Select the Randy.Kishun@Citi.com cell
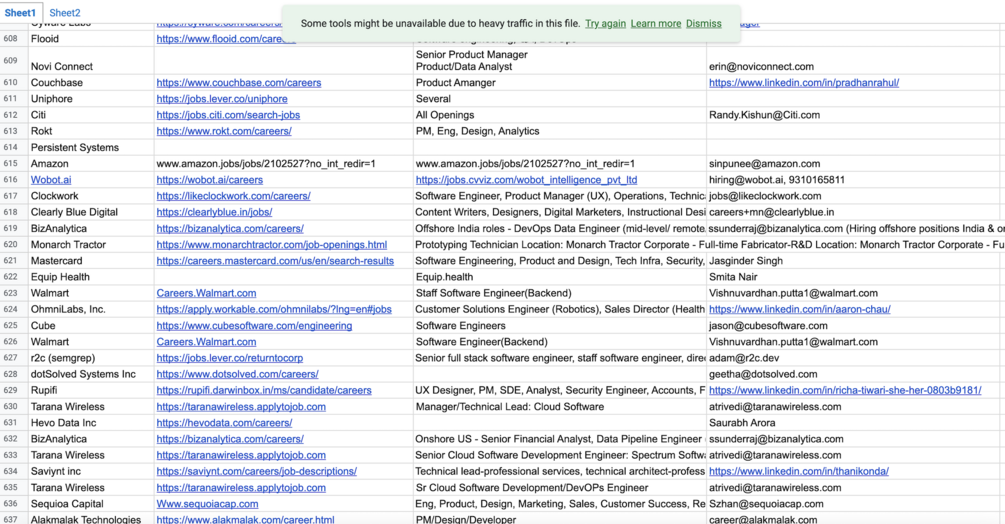This screenshot has height=524, width=1005. (852, 115)
